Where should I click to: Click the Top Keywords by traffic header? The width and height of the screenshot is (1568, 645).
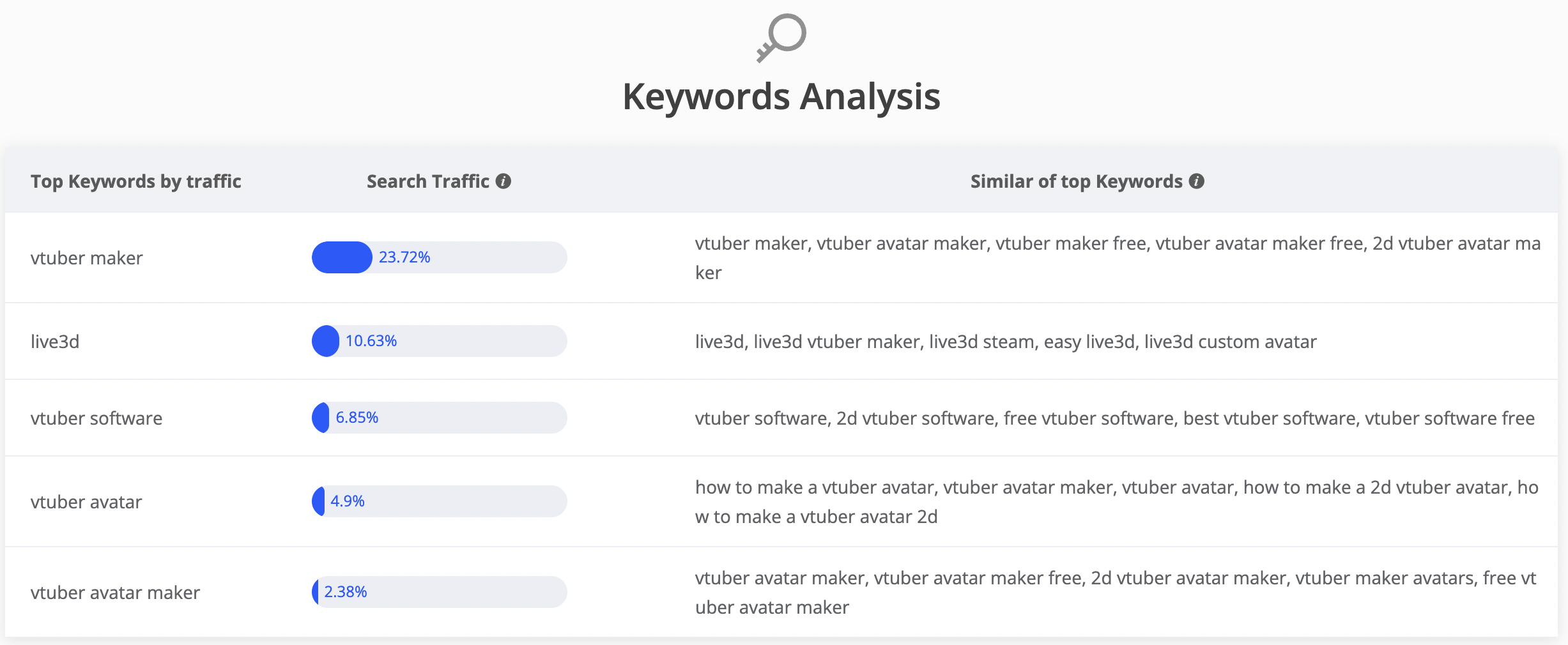(x=136, y=181)
